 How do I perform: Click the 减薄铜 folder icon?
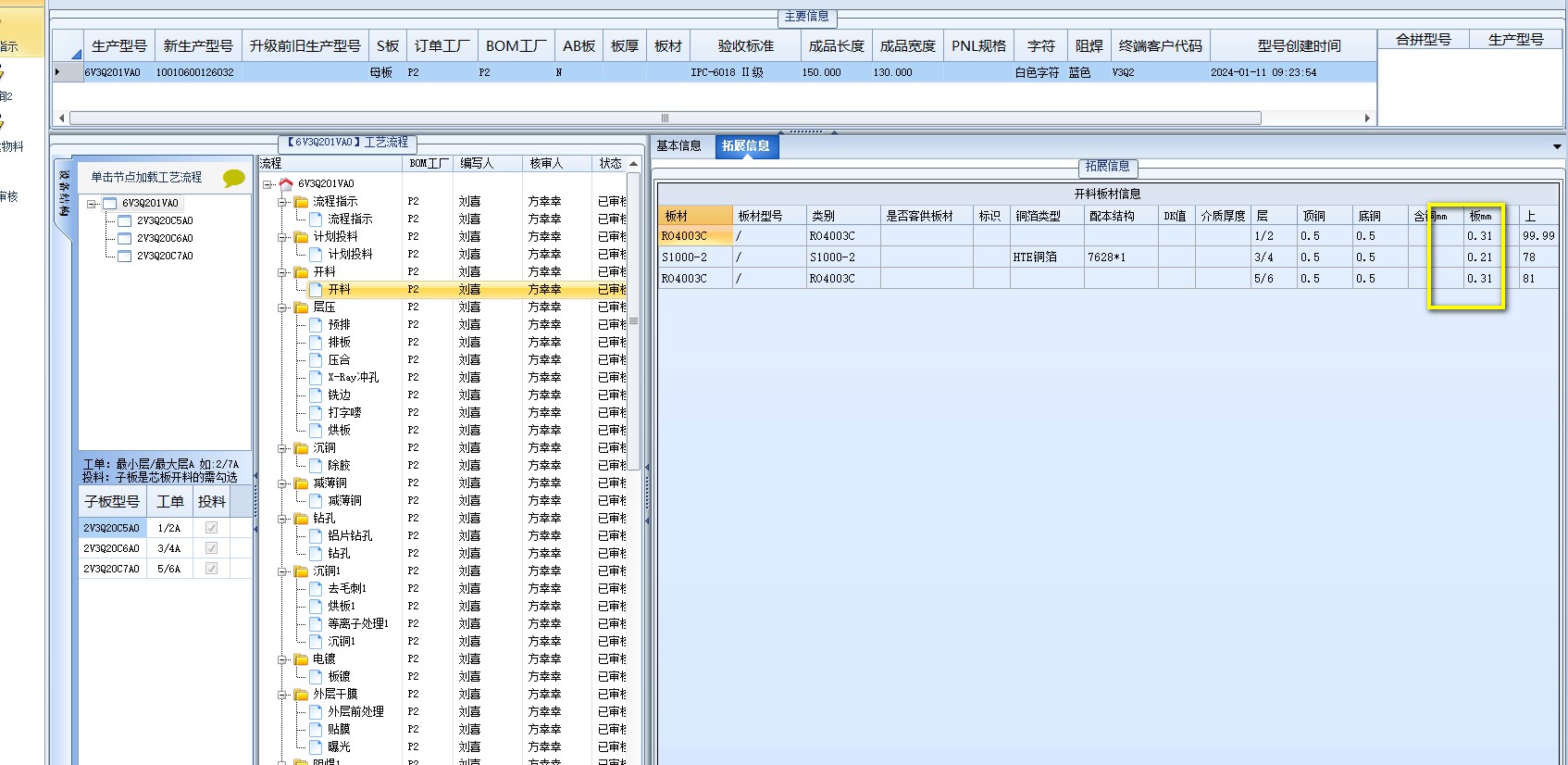coord(301,483)
